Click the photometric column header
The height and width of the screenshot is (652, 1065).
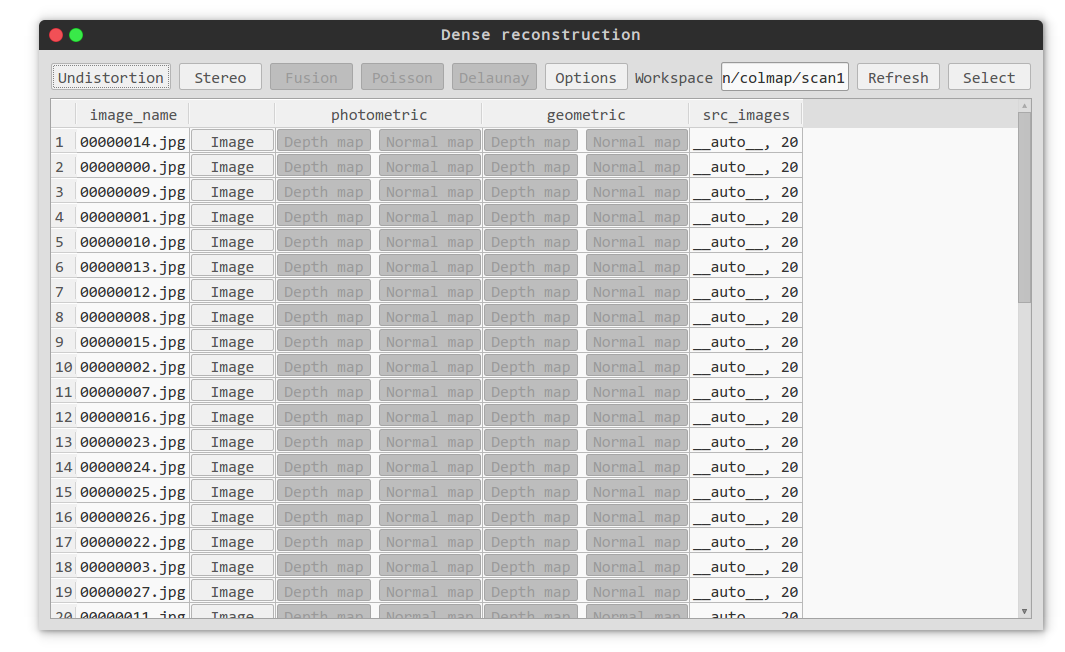tap(378, 115)
